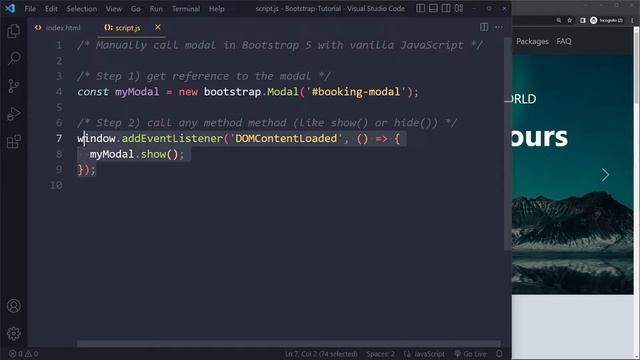Click the Step 2 comment line
Image resolution: width=640 pixels, height=360 pixels.
click(267, 123)
